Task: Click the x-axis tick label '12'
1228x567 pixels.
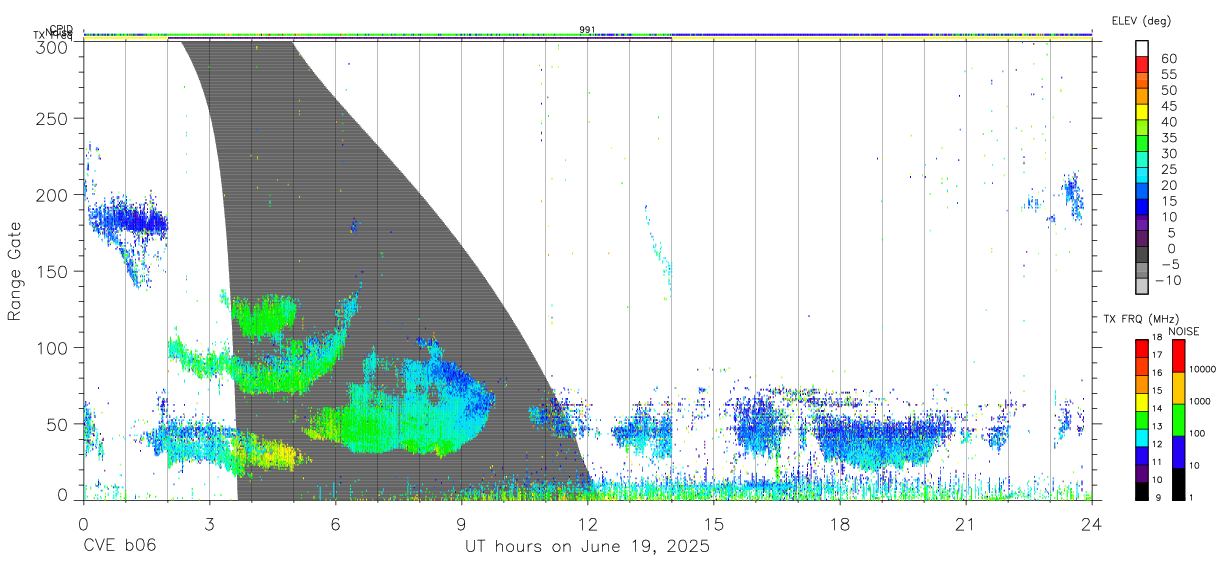Action: (588, 524)
